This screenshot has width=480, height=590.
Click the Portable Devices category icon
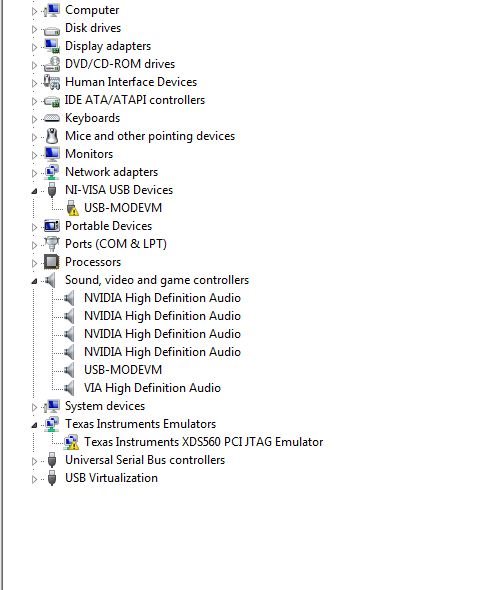pos(52,226)
